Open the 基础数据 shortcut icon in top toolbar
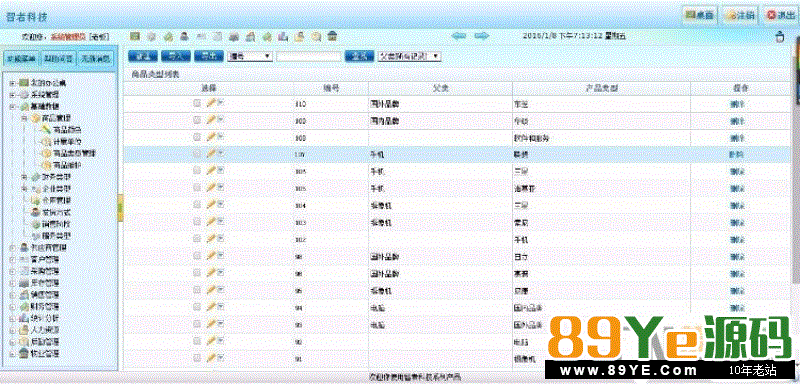800x384 pixels. pyautogui.click(x=168, y=36)
